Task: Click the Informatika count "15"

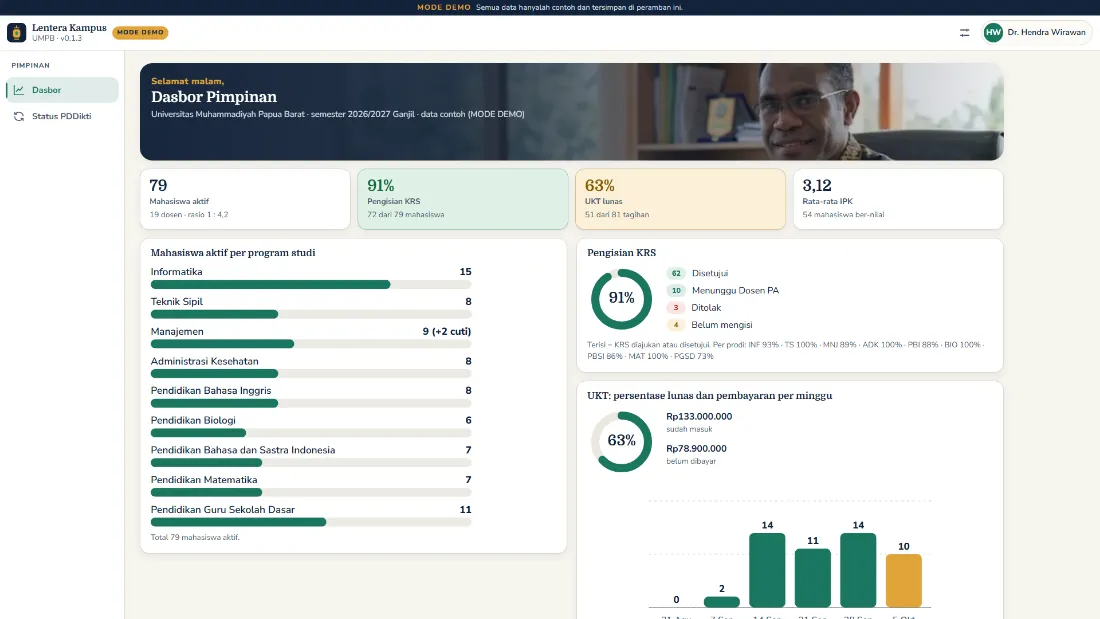Action: [465, 272]
